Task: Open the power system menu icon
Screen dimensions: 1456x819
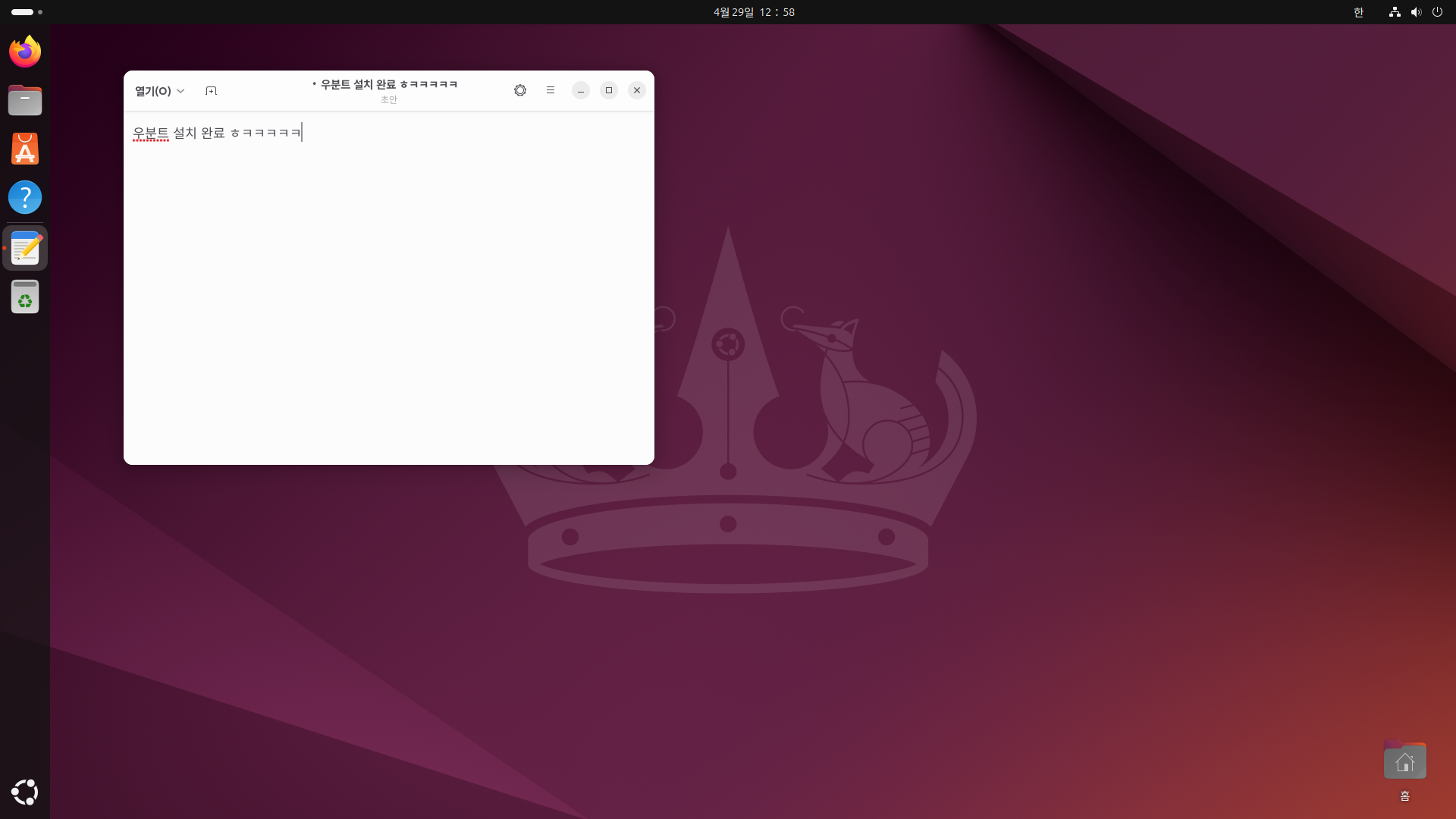Action: click(1437, 12)
